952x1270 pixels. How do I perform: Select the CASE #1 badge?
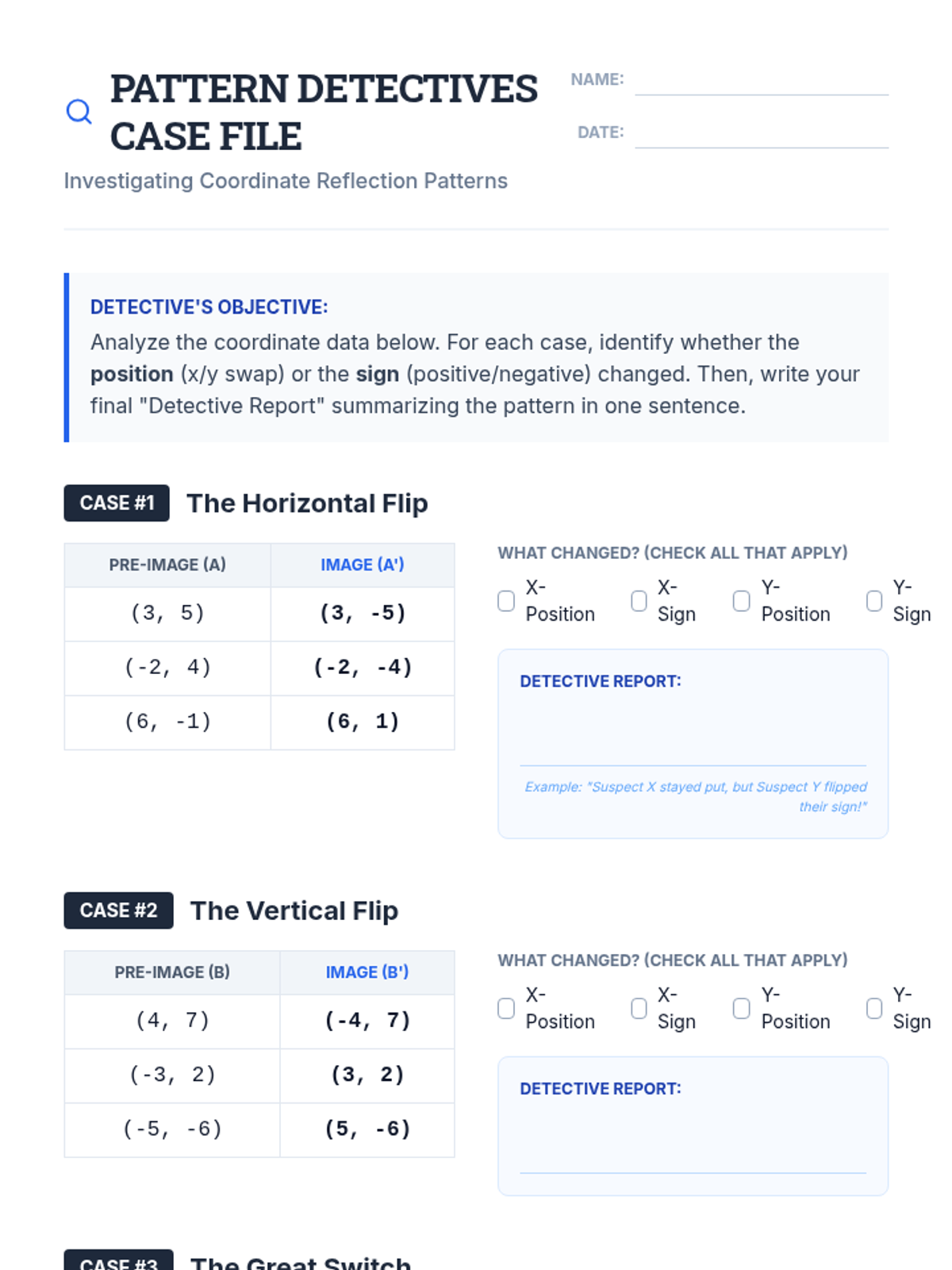coord(117,503)
